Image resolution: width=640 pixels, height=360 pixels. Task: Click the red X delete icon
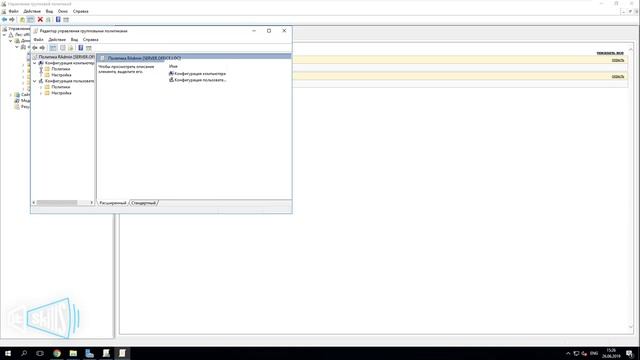click(x=40, y=20)
